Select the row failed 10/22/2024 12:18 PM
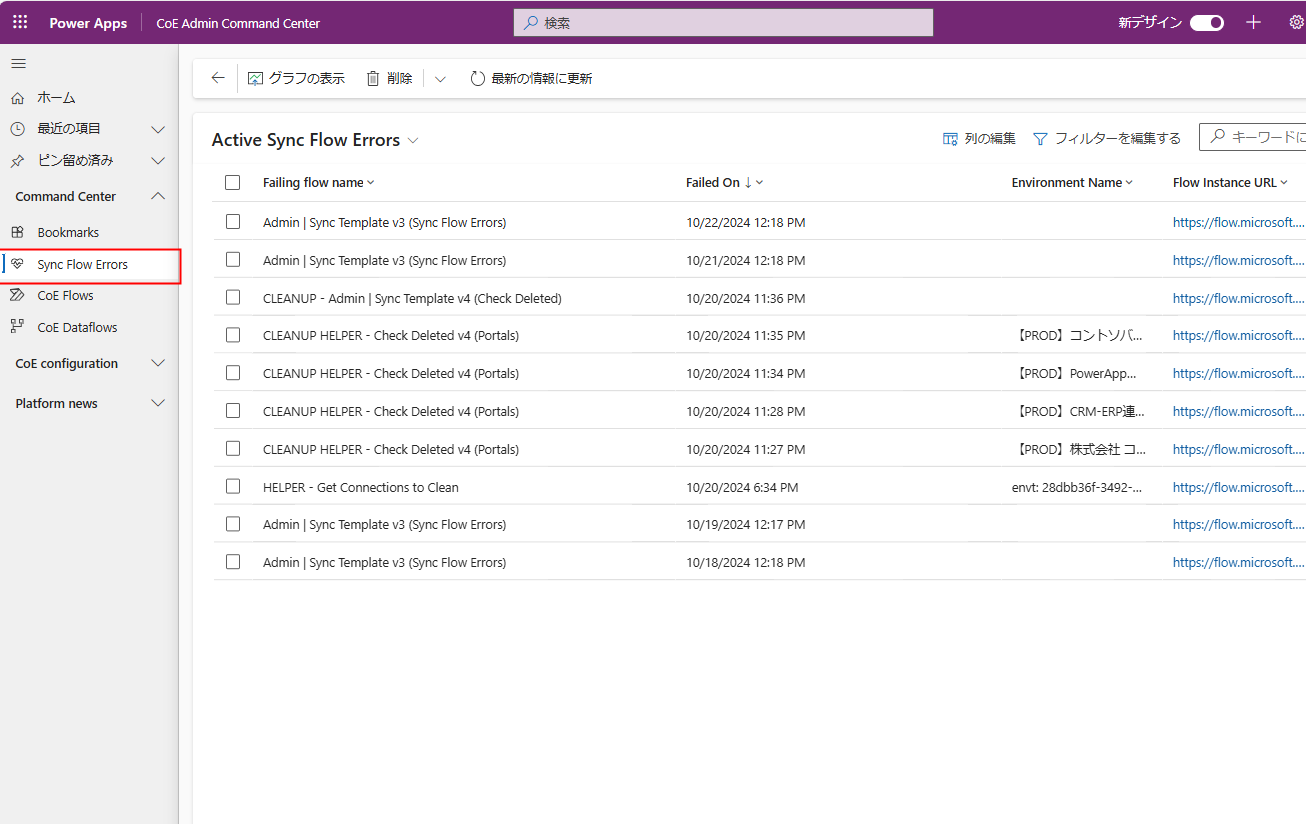This screenshot has width=1306, height=824. [x=233, y=222]
